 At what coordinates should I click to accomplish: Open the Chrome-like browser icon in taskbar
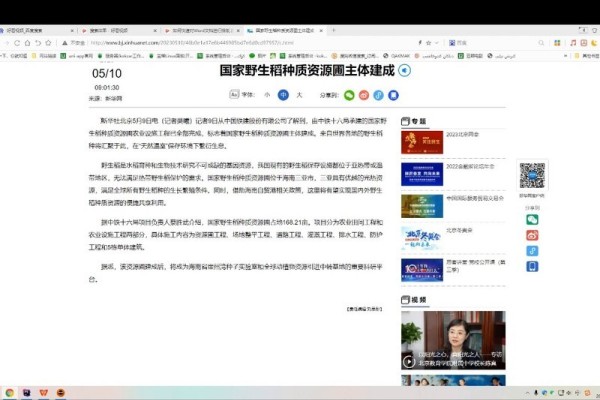pos(9,393)
